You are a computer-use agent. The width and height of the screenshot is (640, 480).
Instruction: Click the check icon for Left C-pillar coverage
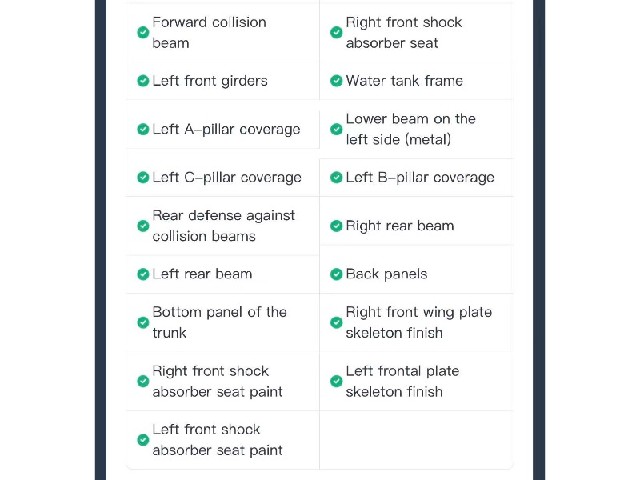coord(143,178)
